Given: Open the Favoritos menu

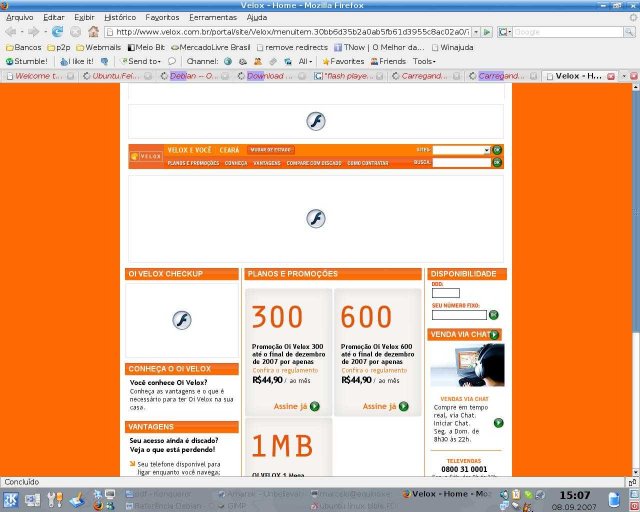Looking at the screenshot, I should pos(162,17).
